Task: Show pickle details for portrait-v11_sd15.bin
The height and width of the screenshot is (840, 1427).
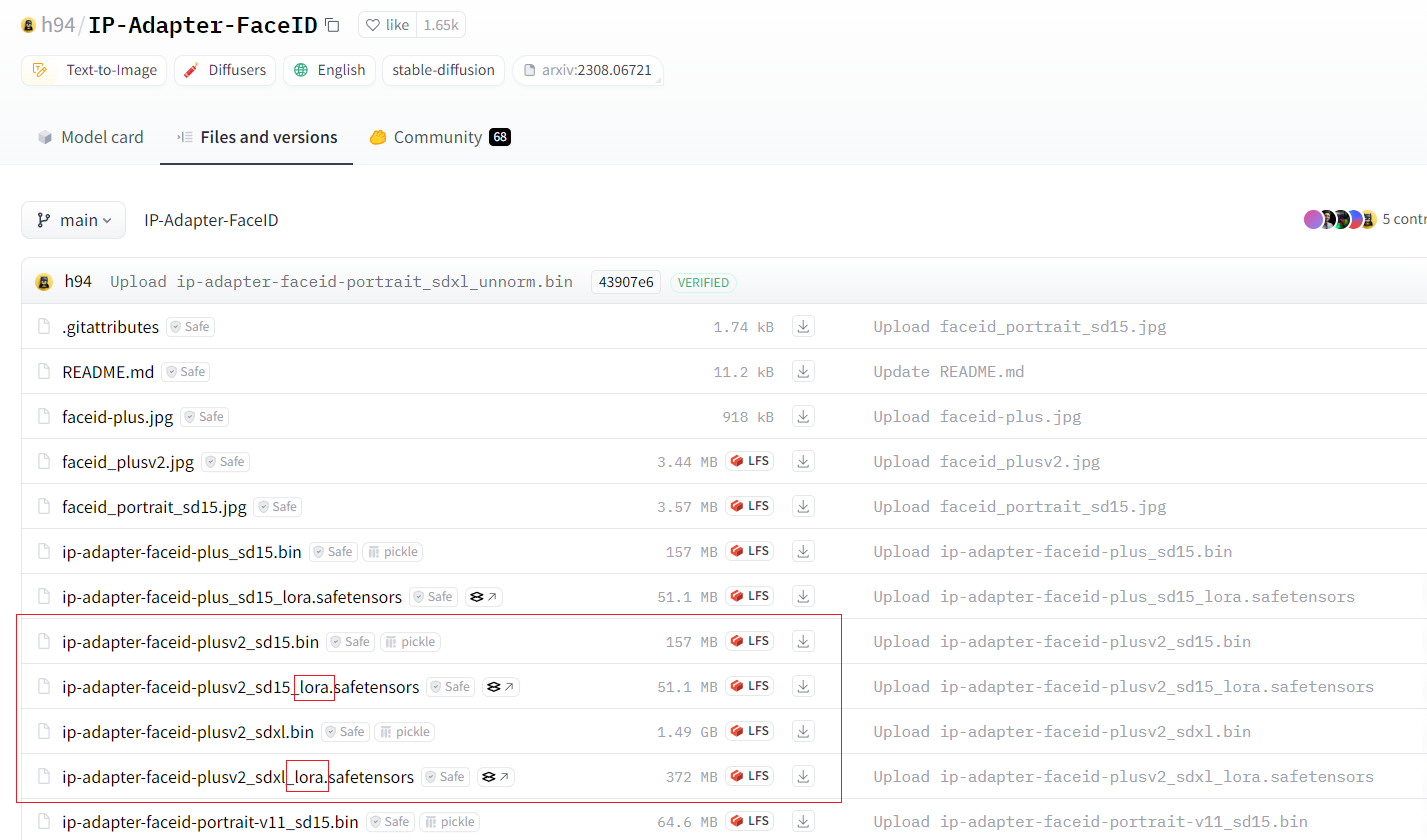Action: click(449, 822)
